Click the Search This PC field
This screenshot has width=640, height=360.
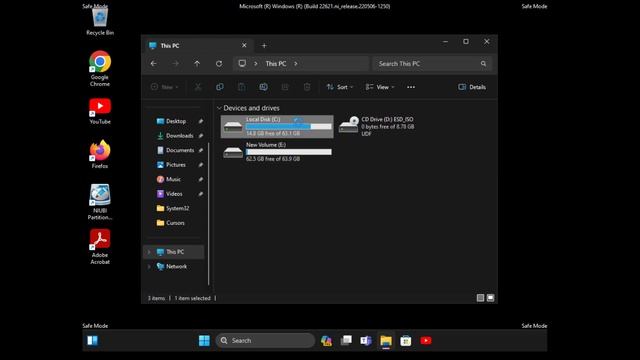click(432, 64)
